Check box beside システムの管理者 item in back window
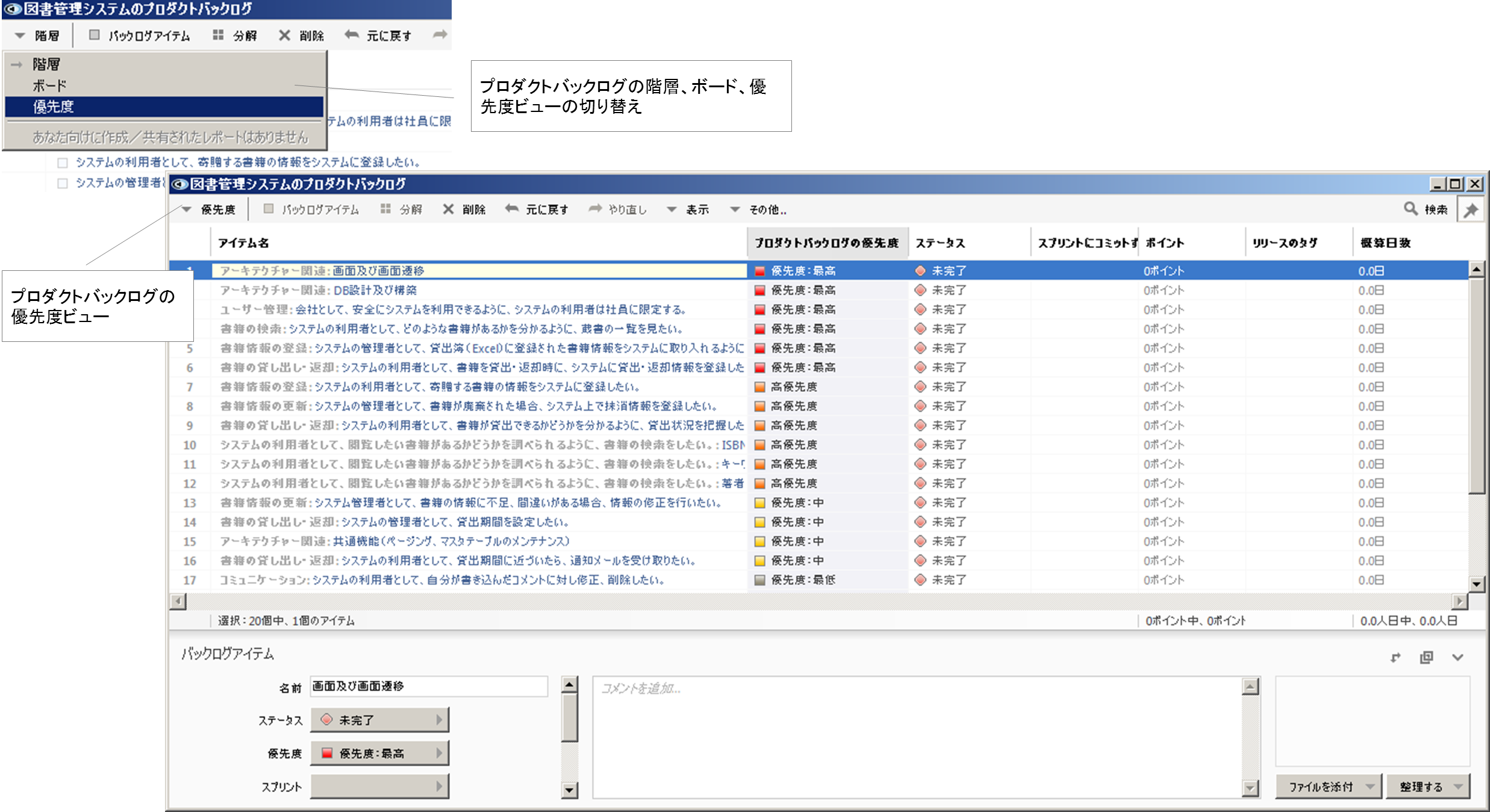 pos(63,183)
